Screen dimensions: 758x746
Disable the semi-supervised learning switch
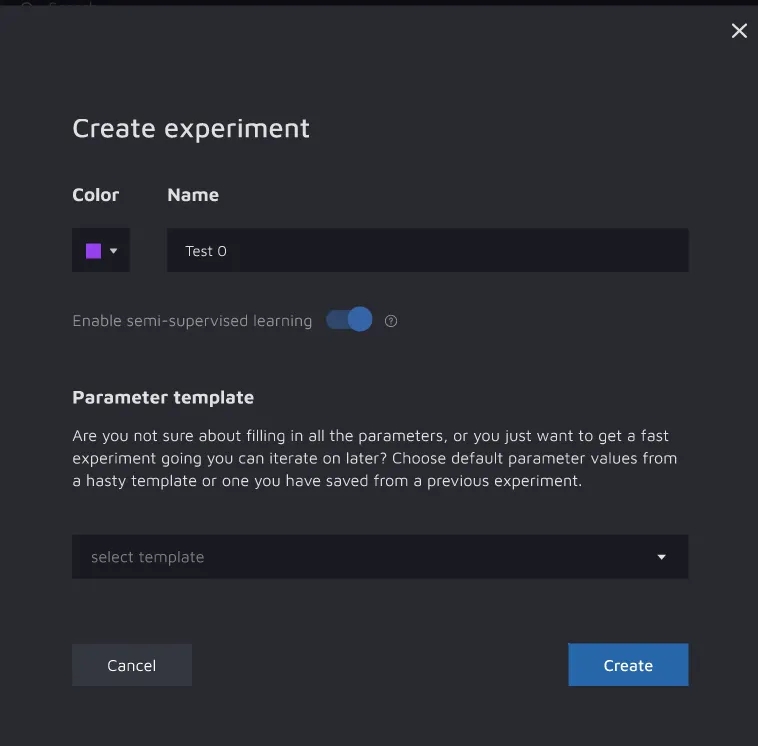click(x=349, y=320)
